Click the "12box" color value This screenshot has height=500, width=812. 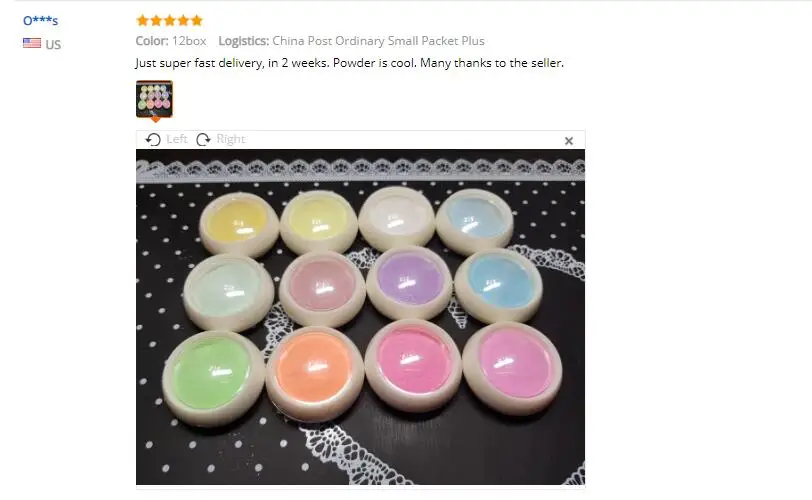pos(189,41)
